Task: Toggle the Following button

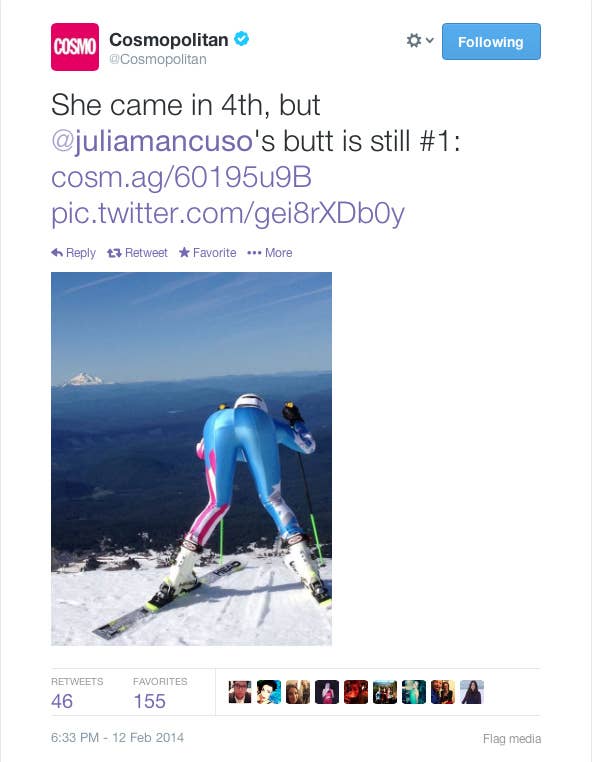Action: click(491, 41)
